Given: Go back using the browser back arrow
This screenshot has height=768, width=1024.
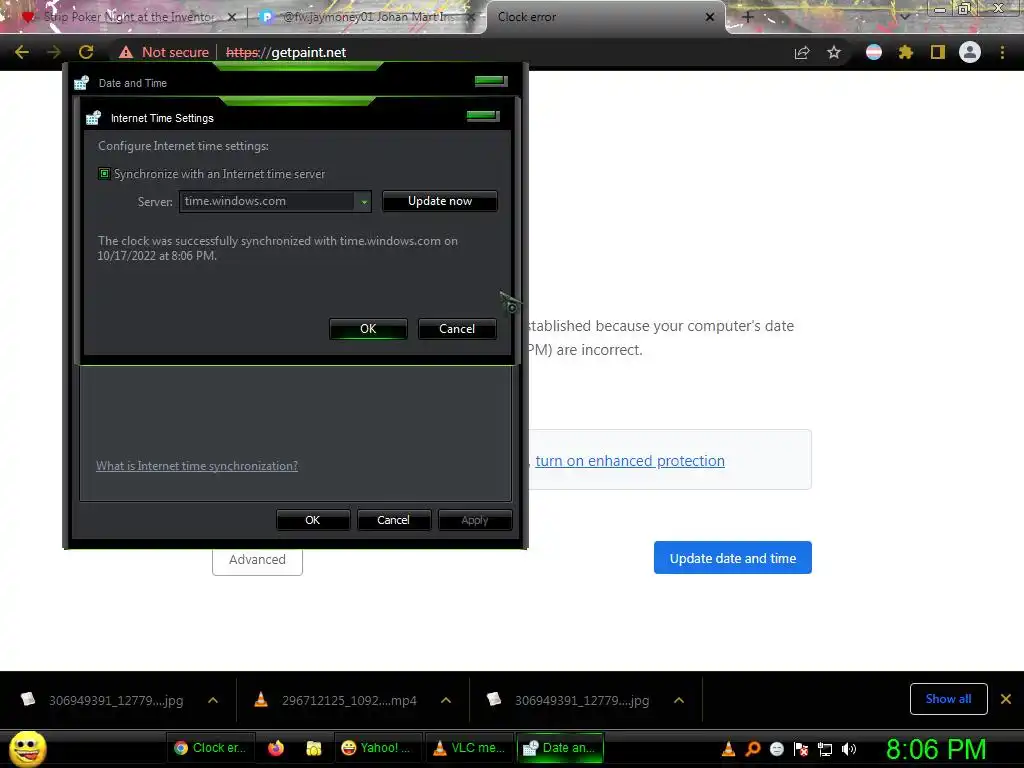Looking at the screenshot, I should tap(22, 52).
